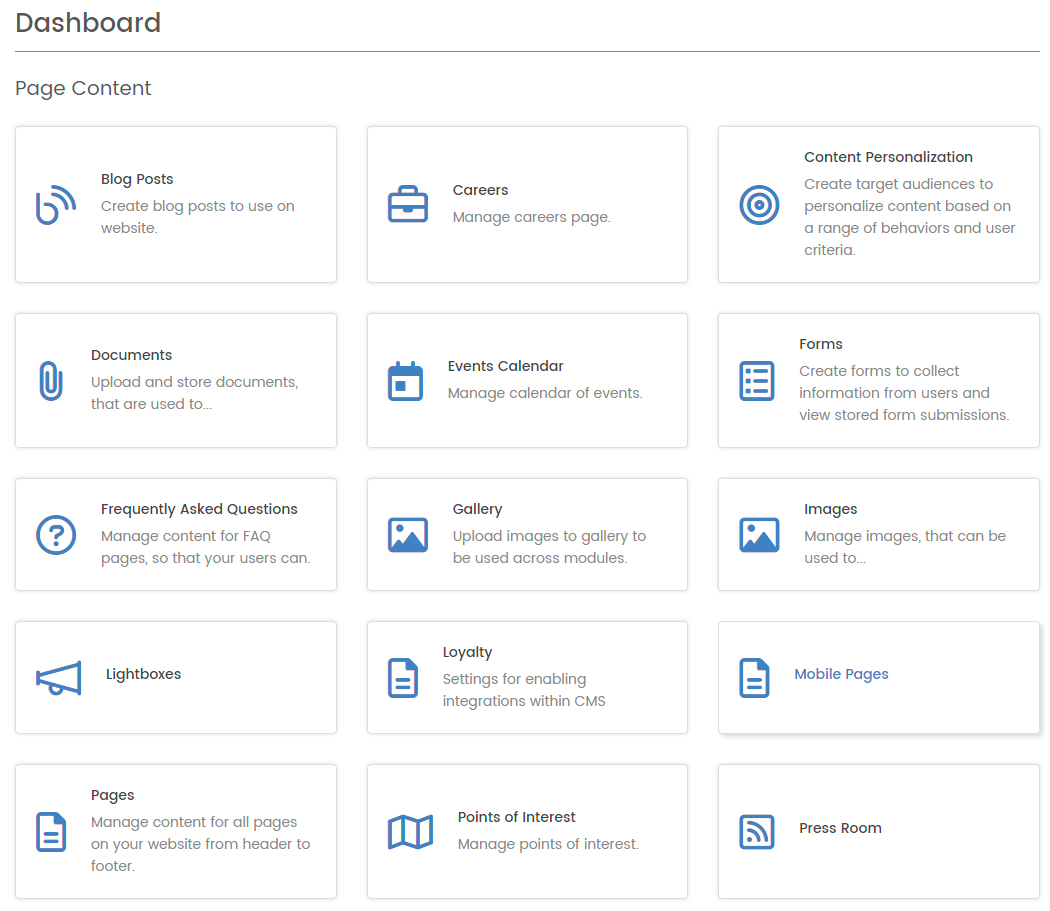Image resolution: width=1050 pixels, height=911 pixels.
Task: Click 'Create blog posts to use on website.' text
Action: pyautogui.click(x=198, y=217)
